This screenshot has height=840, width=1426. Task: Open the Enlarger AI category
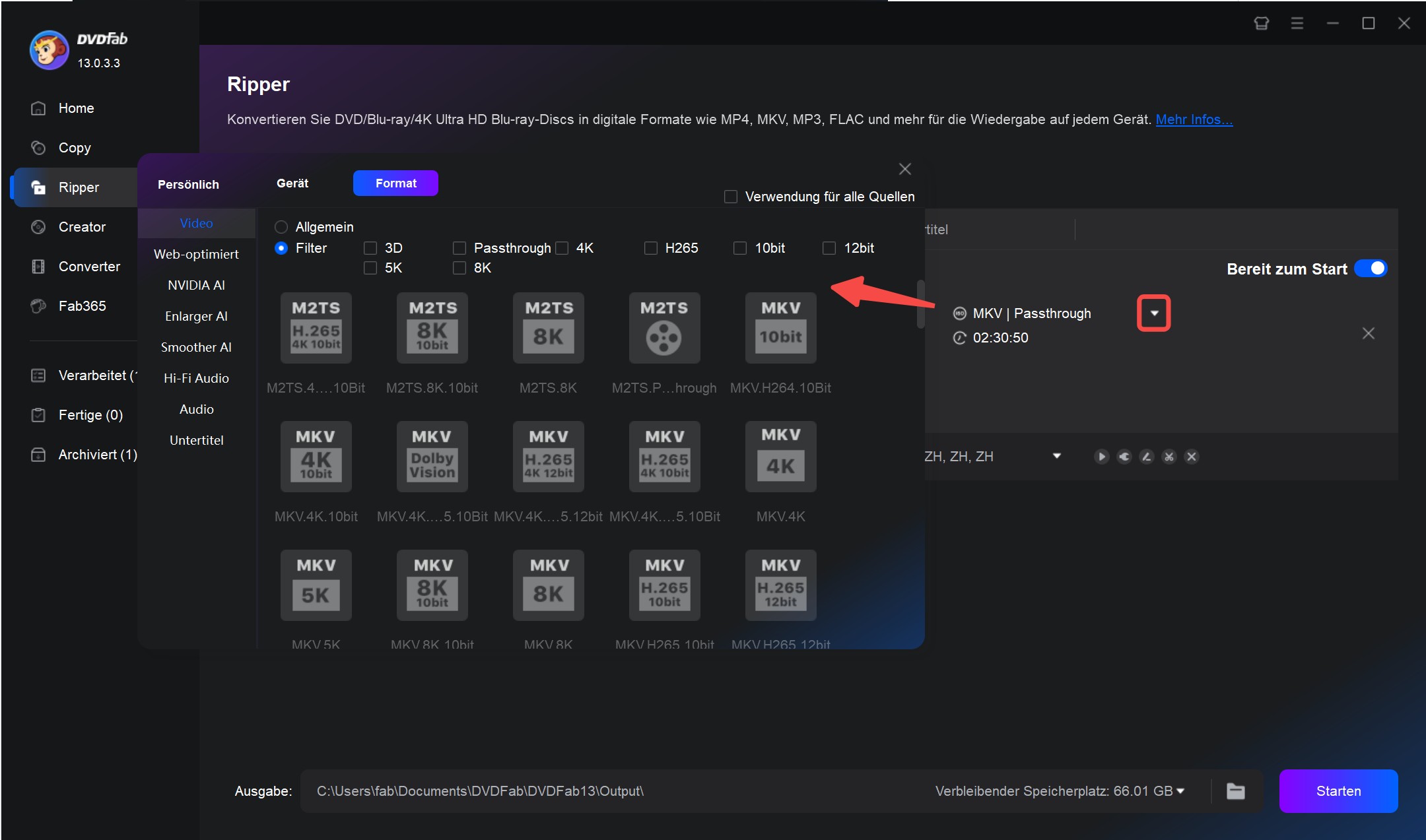tap(196, 316)
